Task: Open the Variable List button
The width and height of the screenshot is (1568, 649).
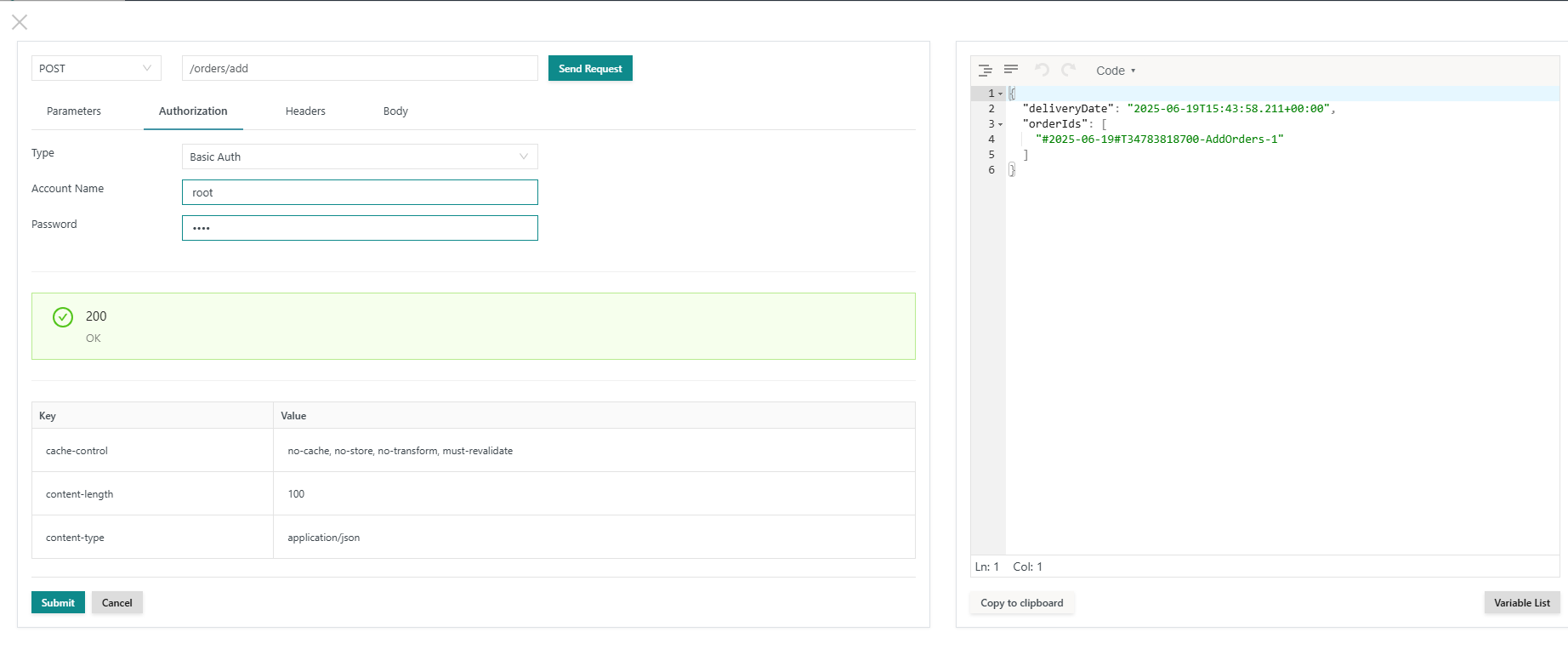Action: point(1522,602)
